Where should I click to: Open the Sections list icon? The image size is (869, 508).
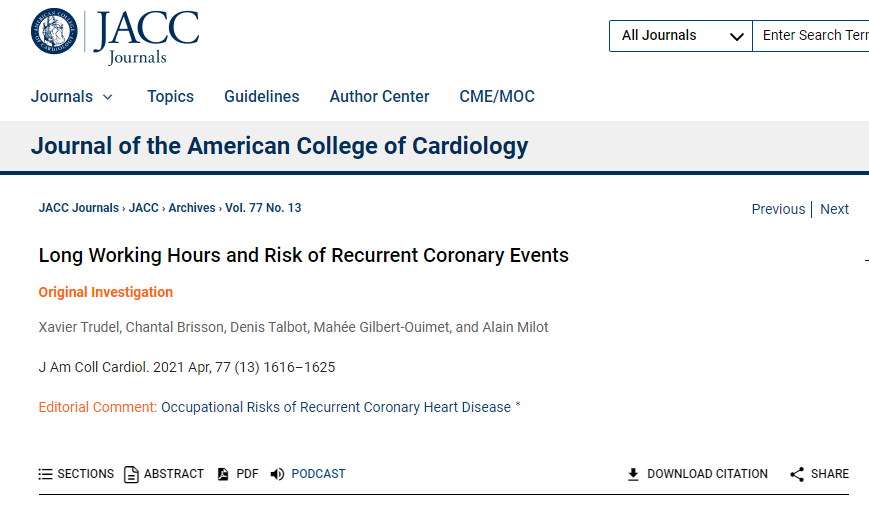[45, 474]
